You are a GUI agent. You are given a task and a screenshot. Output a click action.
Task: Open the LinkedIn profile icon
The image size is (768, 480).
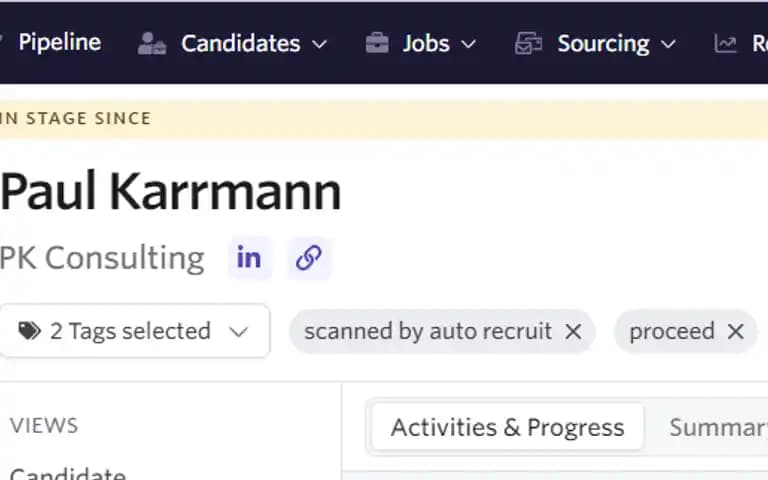(249, 258)
